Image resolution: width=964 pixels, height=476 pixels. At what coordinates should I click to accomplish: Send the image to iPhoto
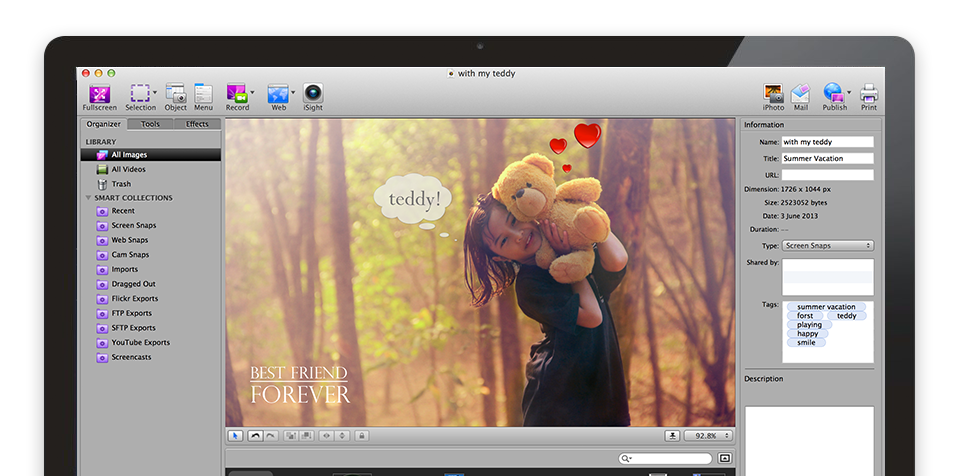click(x=773, y=94)
